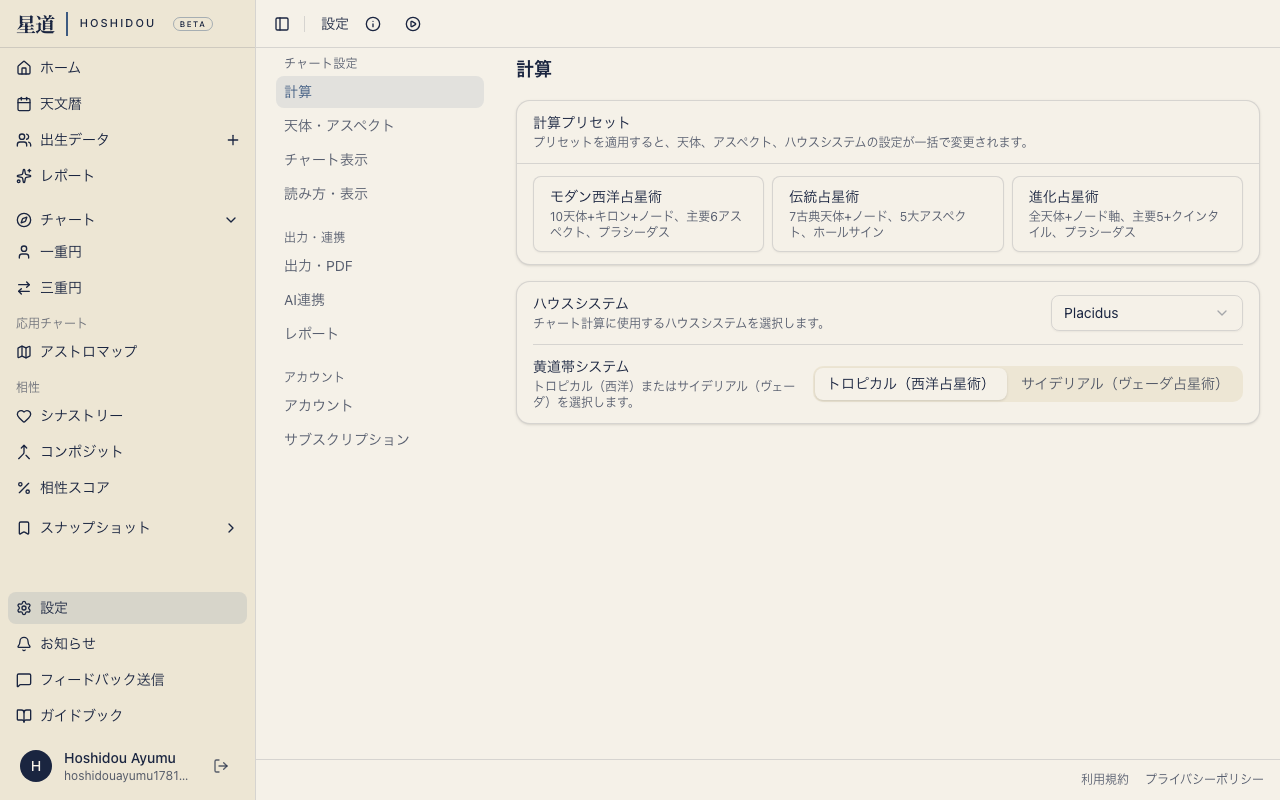Click the person icon beside 一重円

[24, 252]
